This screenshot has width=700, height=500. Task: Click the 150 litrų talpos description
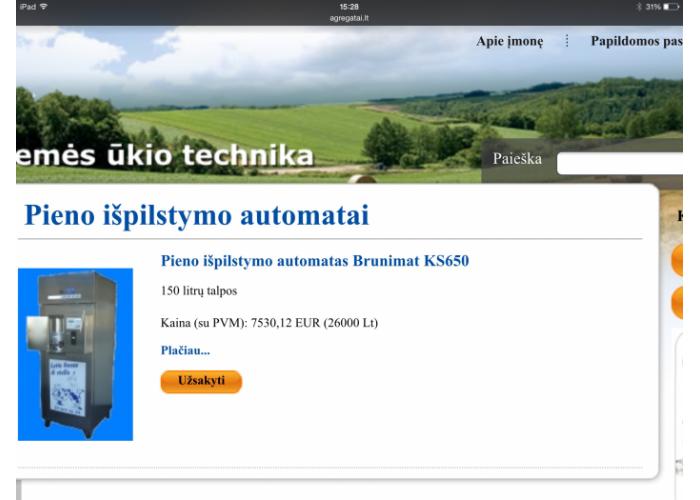pyautogui.click(x=199, y=291)
